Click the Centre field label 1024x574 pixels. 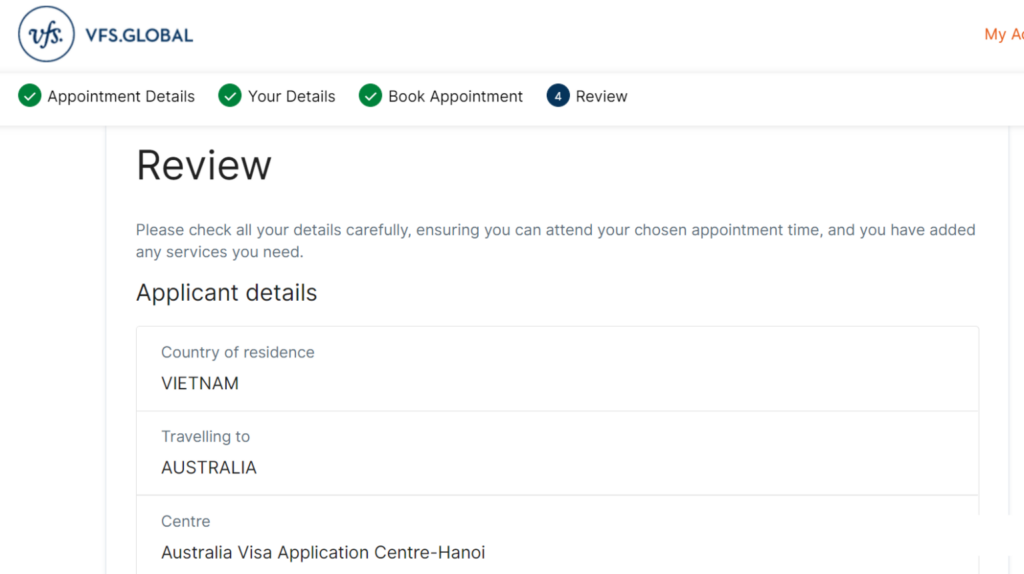click(x=185, y=521)
